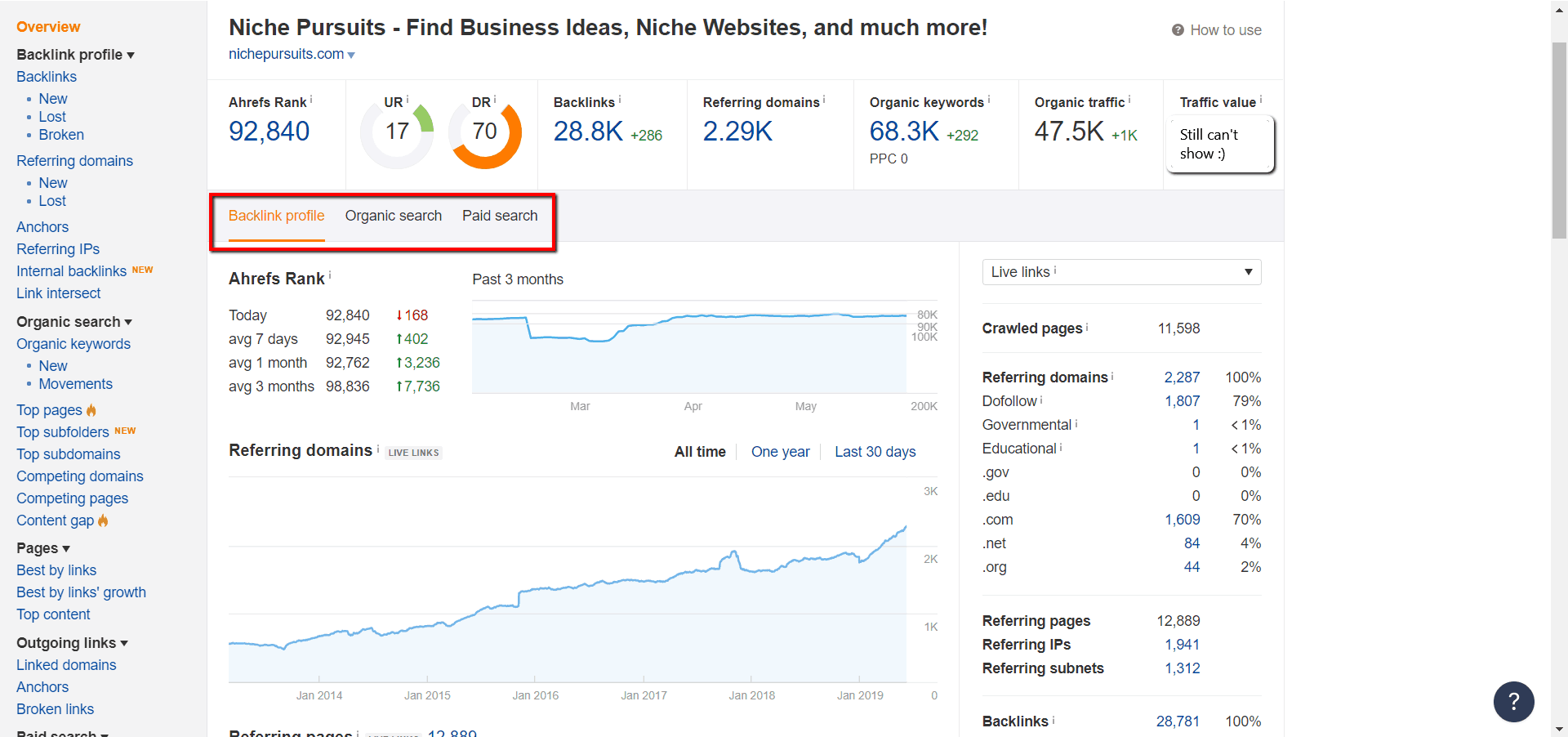This screenshot has width=1568, height=737.
Task: Select the One year chart range
Action: (781, 452)
